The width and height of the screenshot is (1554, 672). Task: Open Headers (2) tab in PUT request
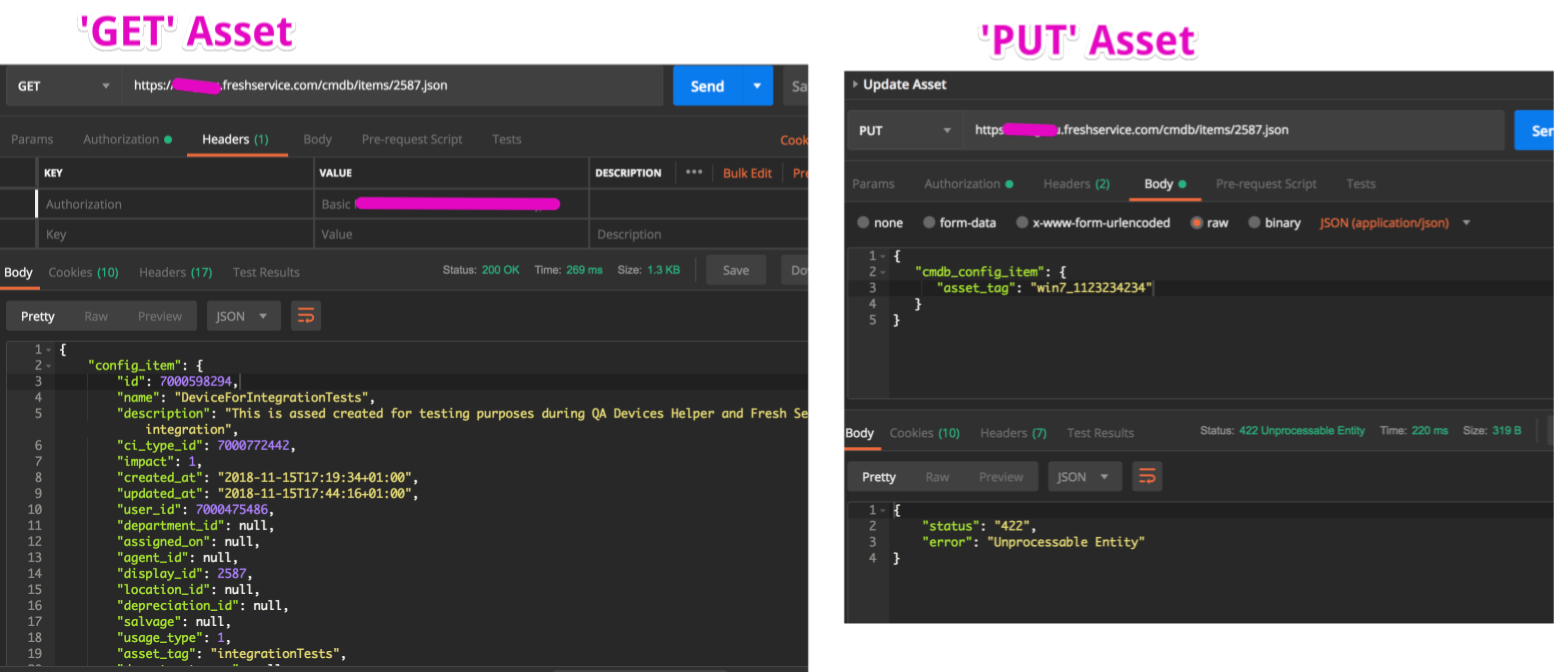[x=1076, y=184]
